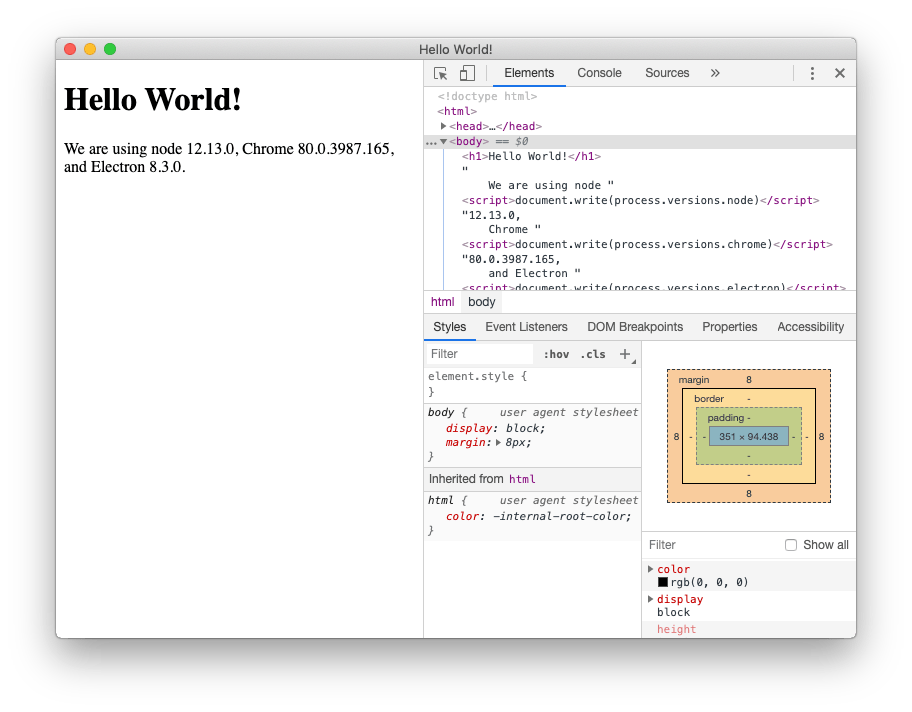Switch to the Console tab
Viewport: 912px width, 712px height.
599,72
